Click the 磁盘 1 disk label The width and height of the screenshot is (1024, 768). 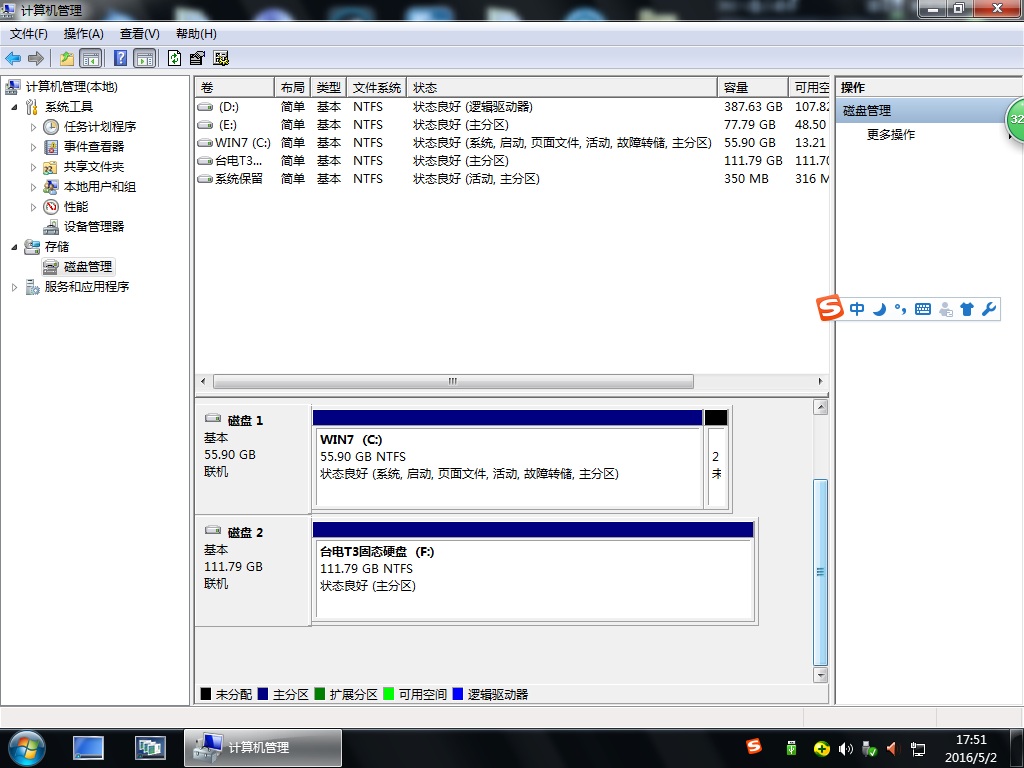tap(246, 421)
